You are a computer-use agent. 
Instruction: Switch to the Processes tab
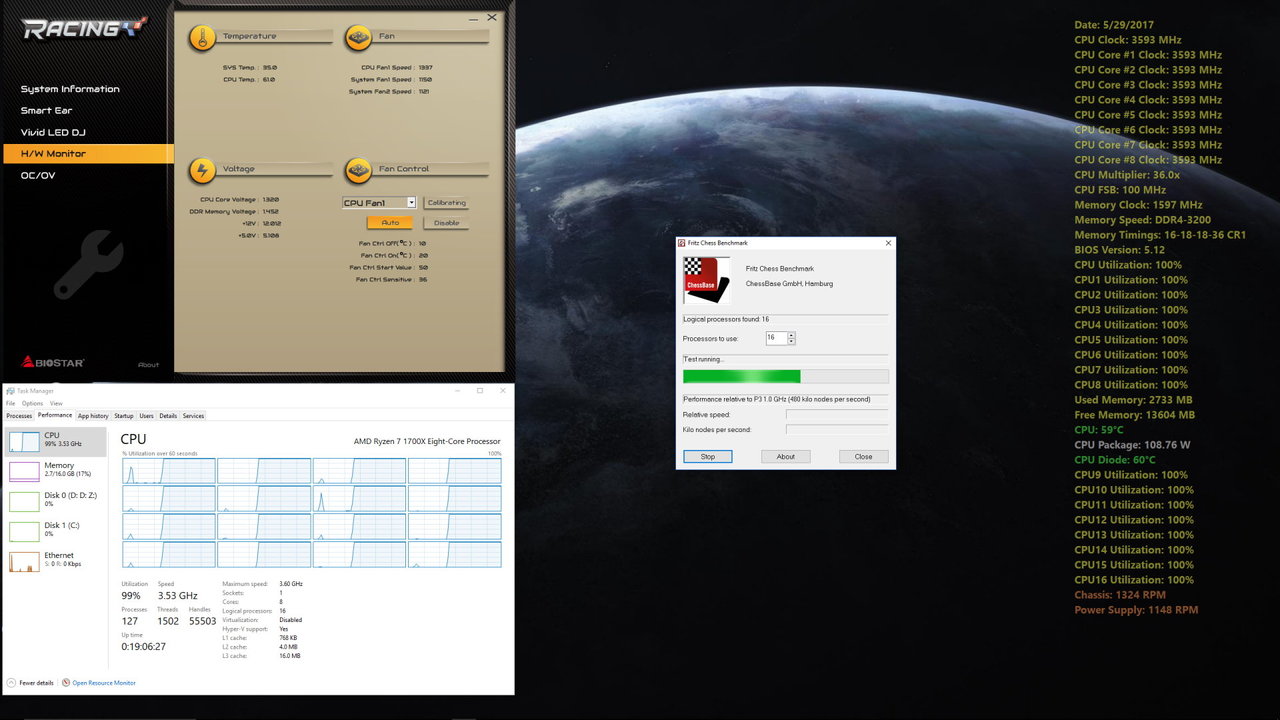pyautogui.click(x=19, y=416)
